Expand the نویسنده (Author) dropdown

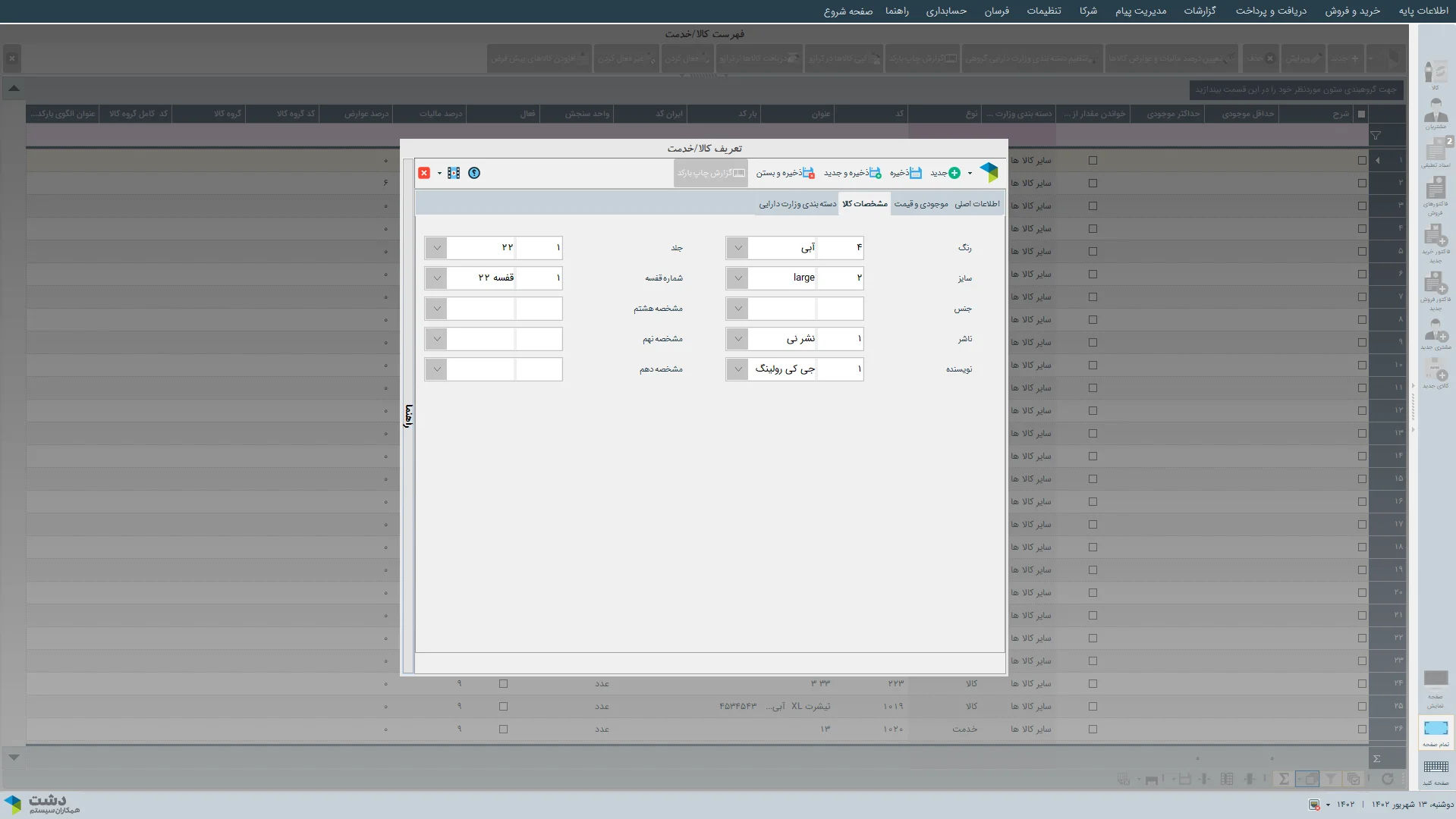(737, 369)
